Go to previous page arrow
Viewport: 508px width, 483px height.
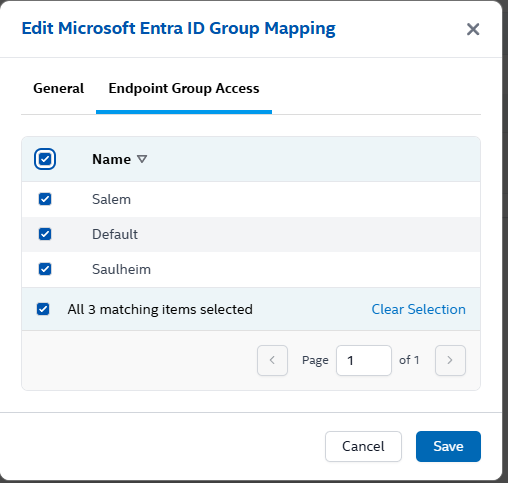pyautogui.click(x=272, y=360)
